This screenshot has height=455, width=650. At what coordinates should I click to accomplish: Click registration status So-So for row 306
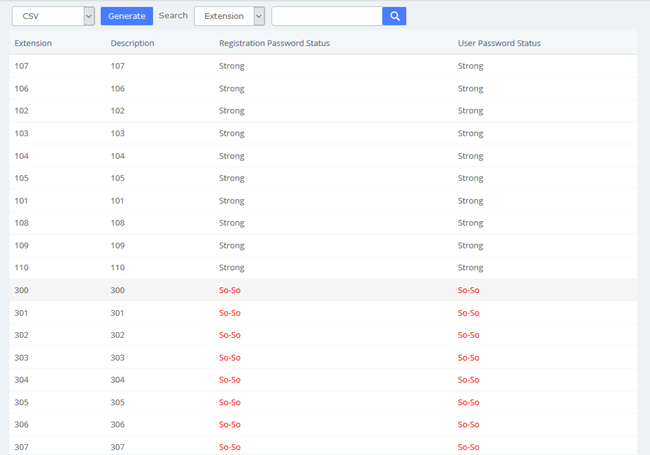(x=230, y=424)
